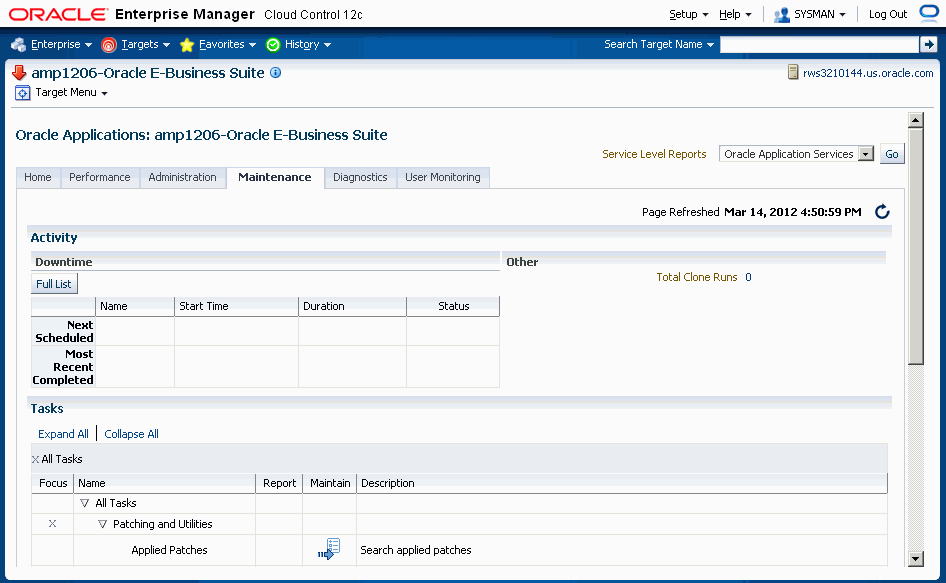946x583 pixels.
Task: Open the Targets menu
Action: (x=145, y=45)
